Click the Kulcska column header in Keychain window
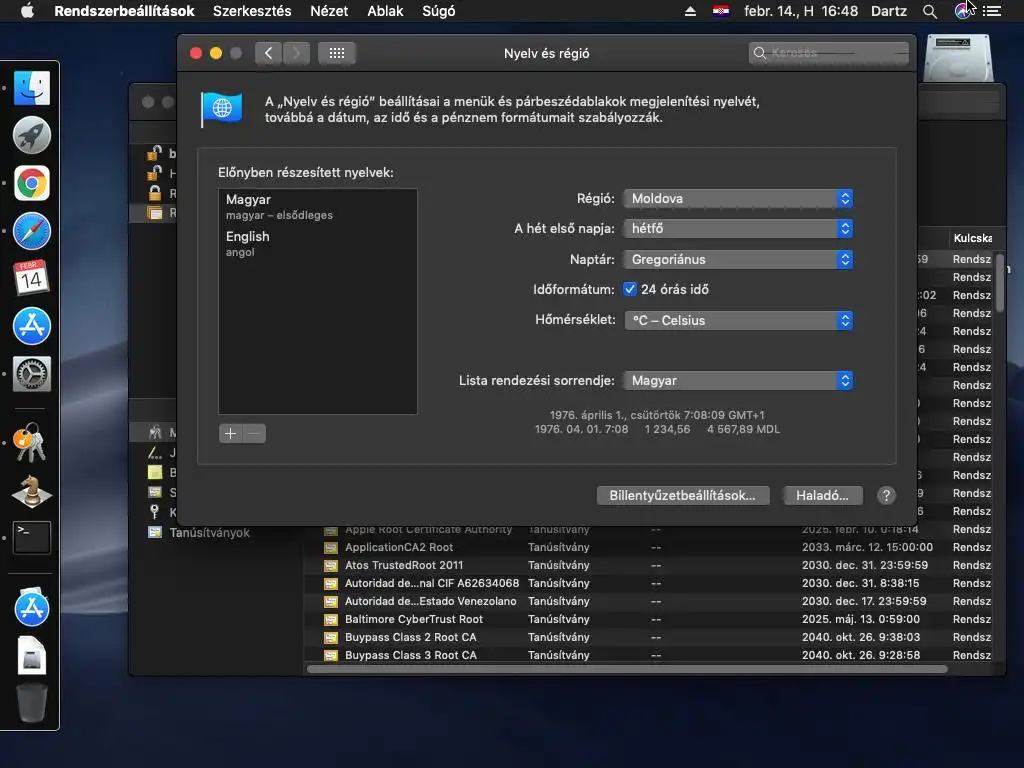Viewport: 1024px width, 768px height. tap(972, 238)
